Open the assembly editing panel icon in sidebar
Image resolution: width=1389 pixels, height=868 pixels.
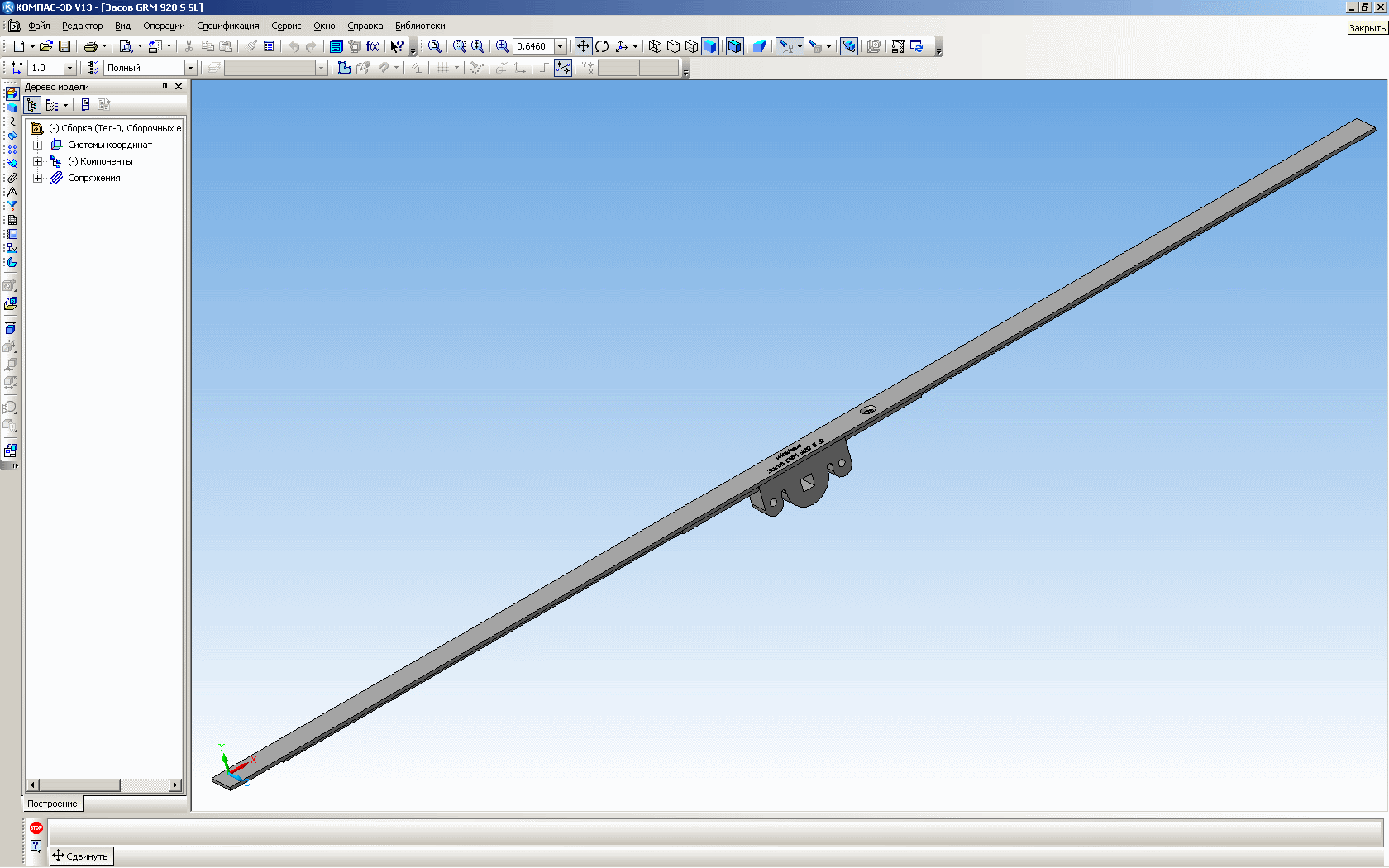click(x=12, y=93)
